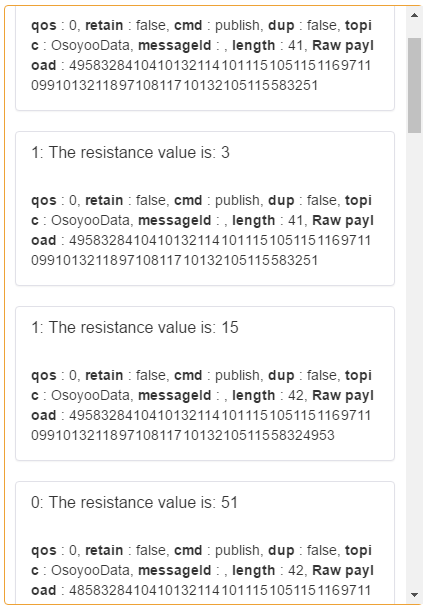
Task: Click the scrollbar up arrow
Action: coord(414,16)
